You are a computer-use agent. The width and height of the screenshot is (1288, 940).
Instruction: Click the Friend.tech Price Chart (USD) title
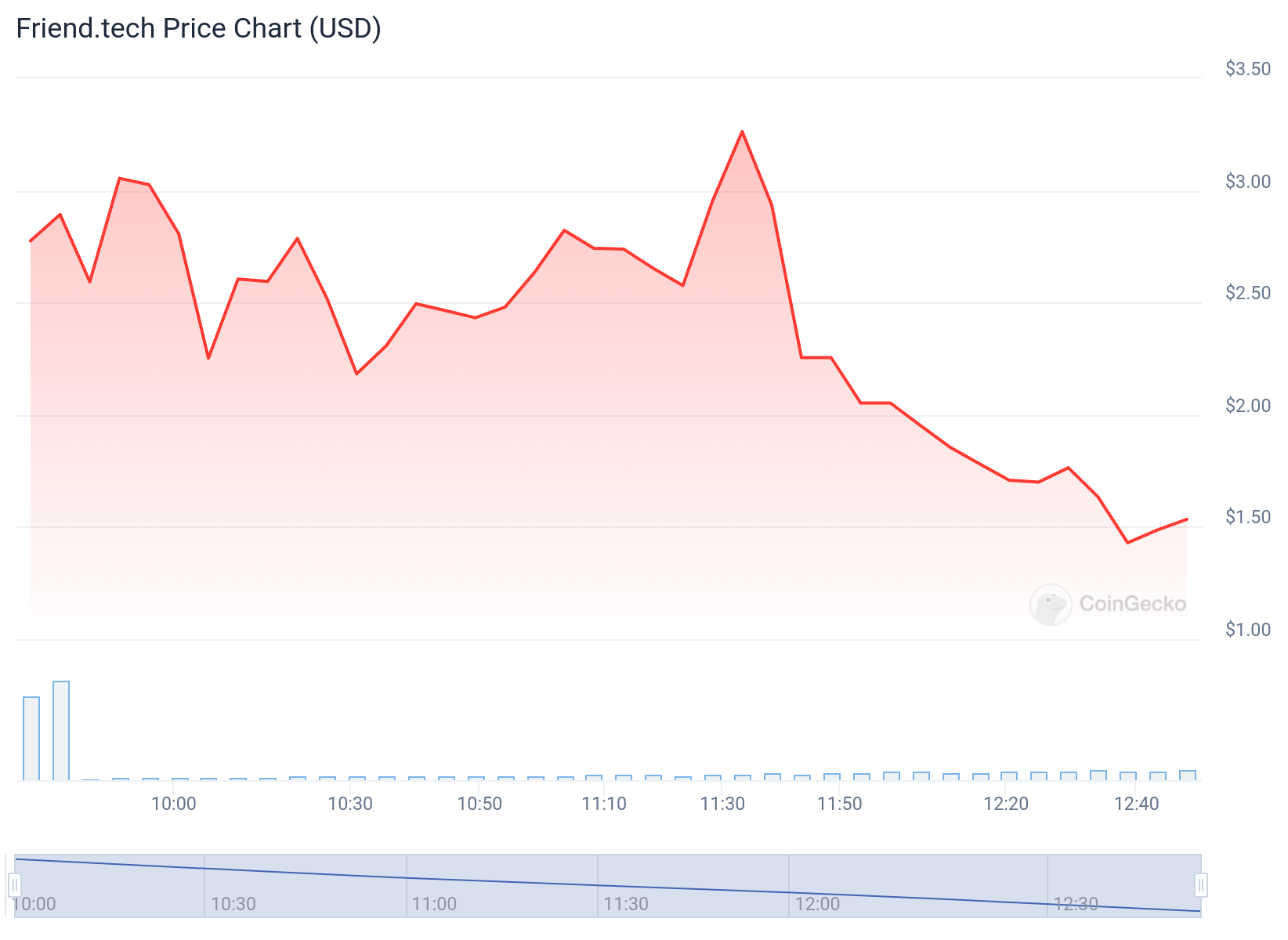[x=199, y=28]
